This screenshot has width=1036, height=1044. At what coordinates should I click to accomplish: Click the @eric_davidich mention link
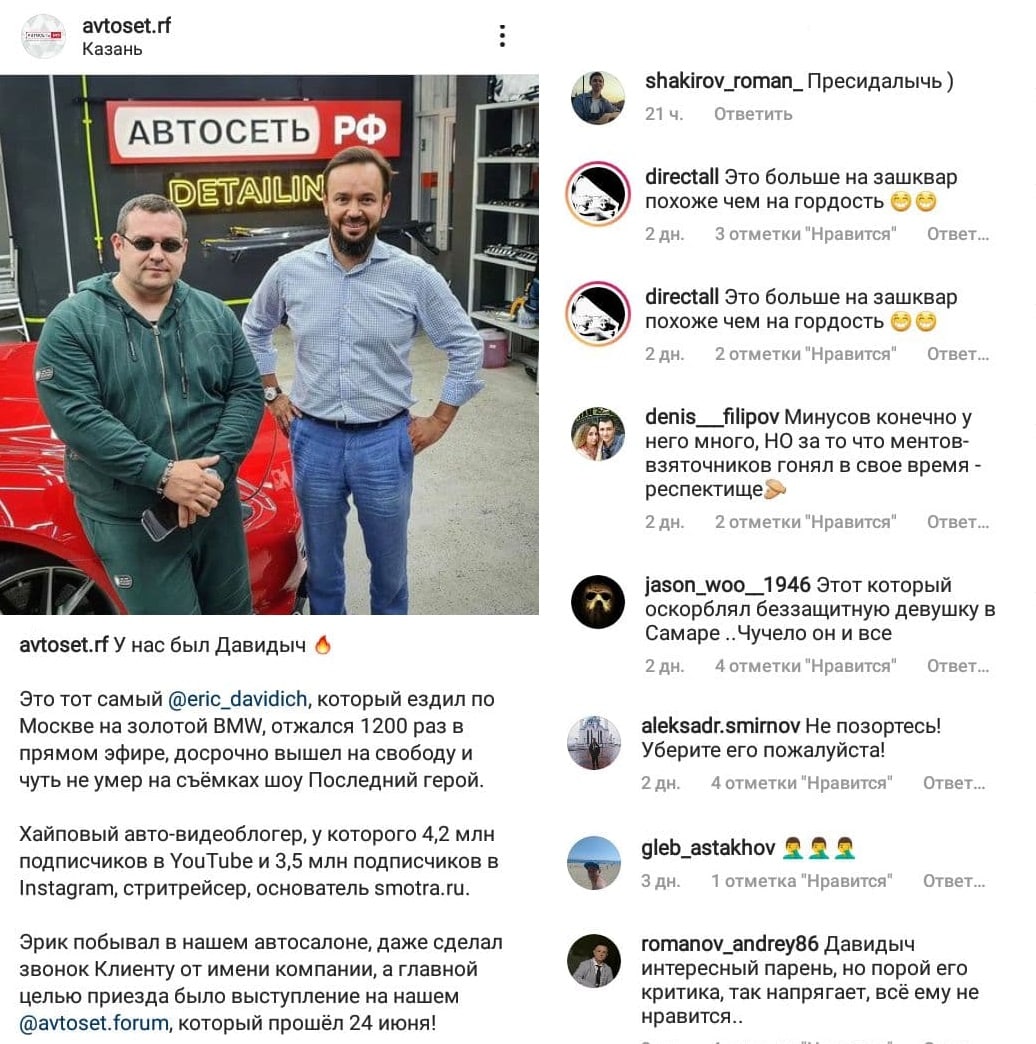pyautogui.click(x=238, y=699)
